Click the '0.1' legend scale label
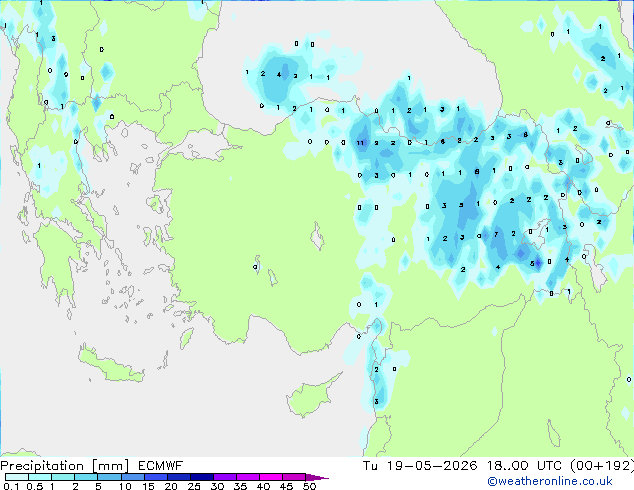 pyautogui.click(x=11, y=486)
